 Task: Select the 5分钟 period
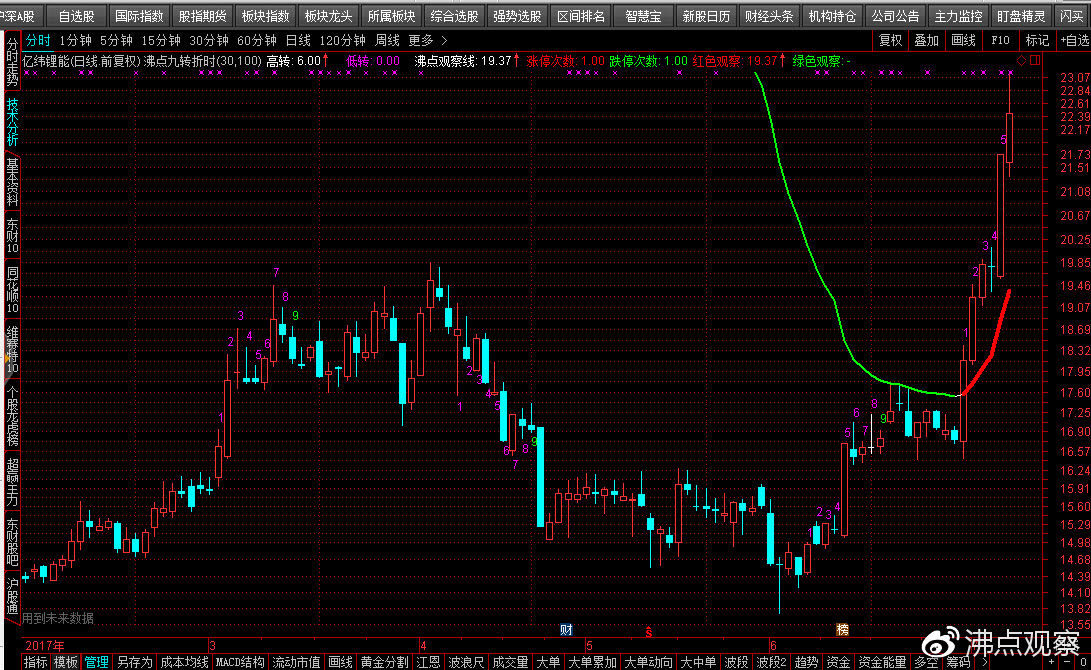click(x=116, y=40)
